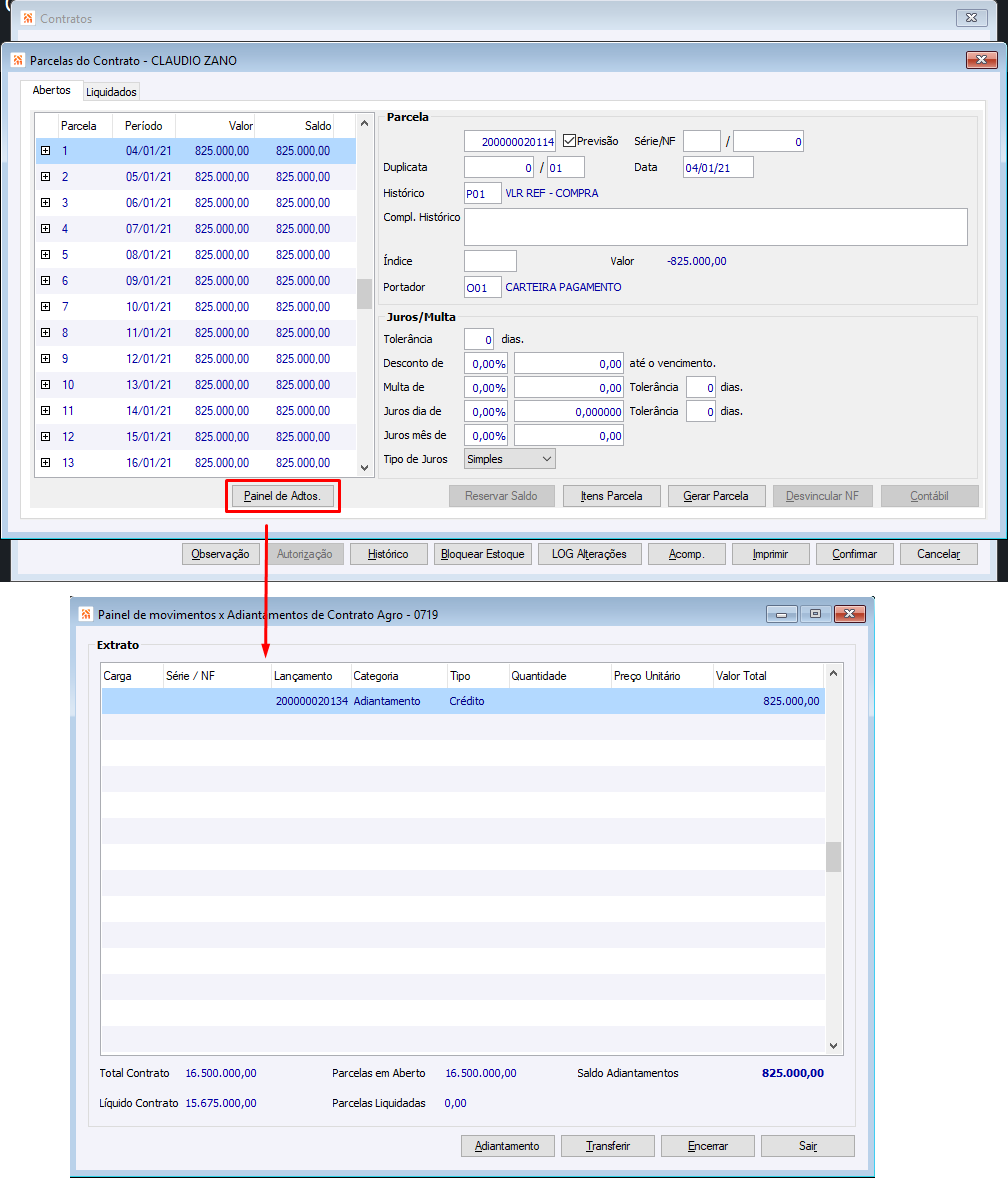The image size is (1008, 1178).
Task: Click Histórico button in Contratos window
Action: (x=388, y=554)
